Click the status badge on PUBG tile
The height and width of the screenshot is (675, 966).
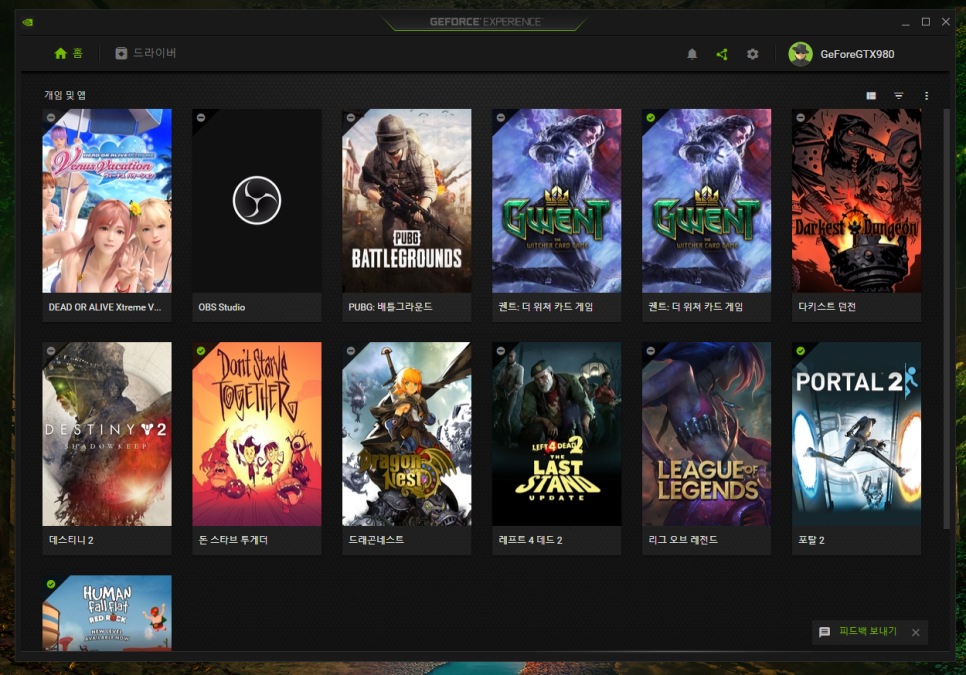(351, 117)
